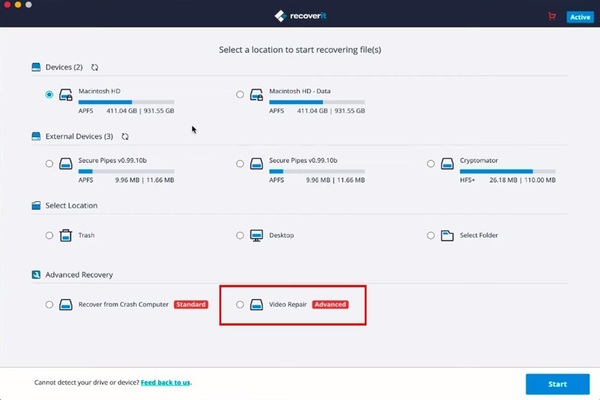Screen dimensions: 600x400
Task: Close the Recoverit window
Action: coord(7,5)
